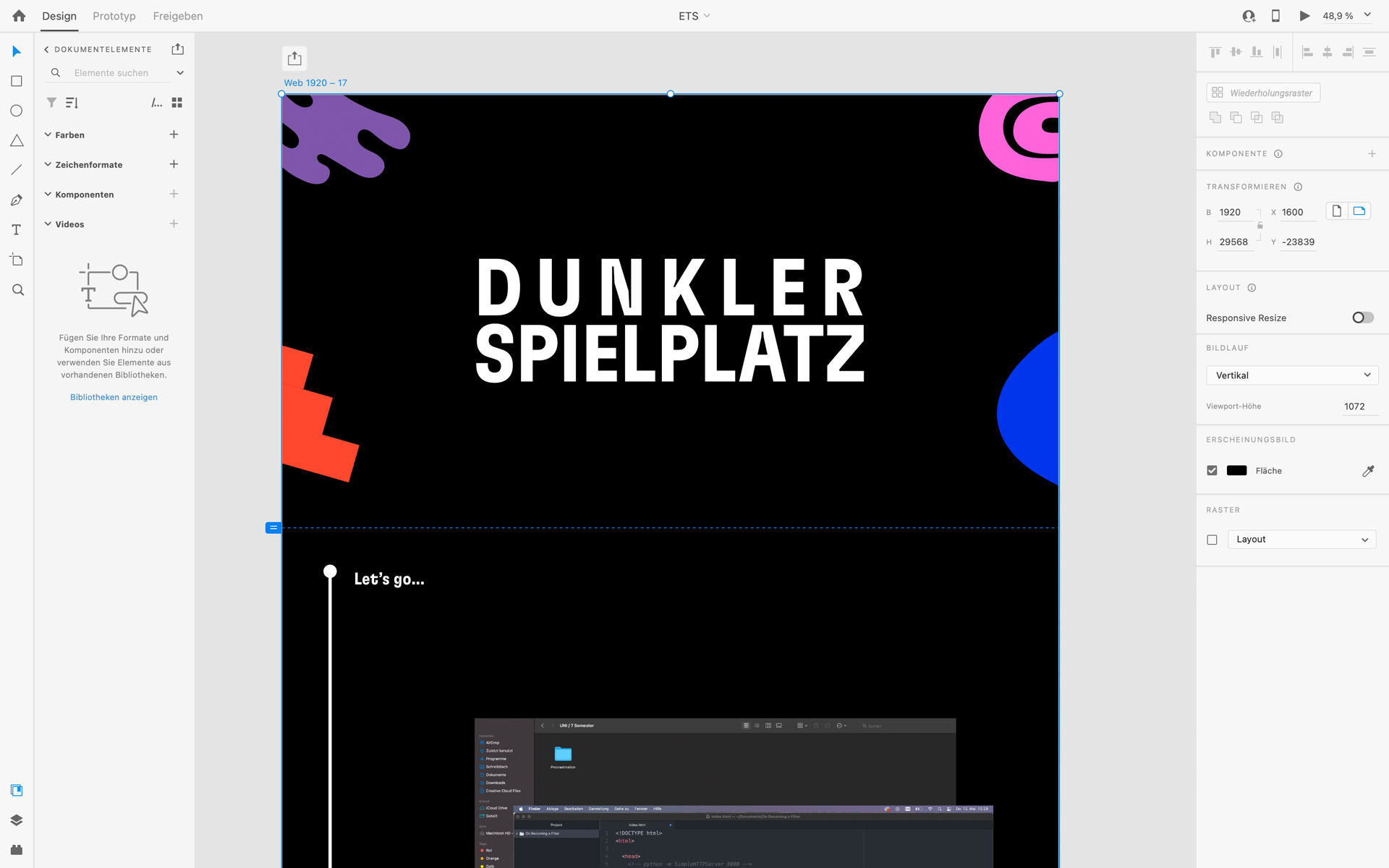Pick fill color with eyedropper

pos(1368,471)
